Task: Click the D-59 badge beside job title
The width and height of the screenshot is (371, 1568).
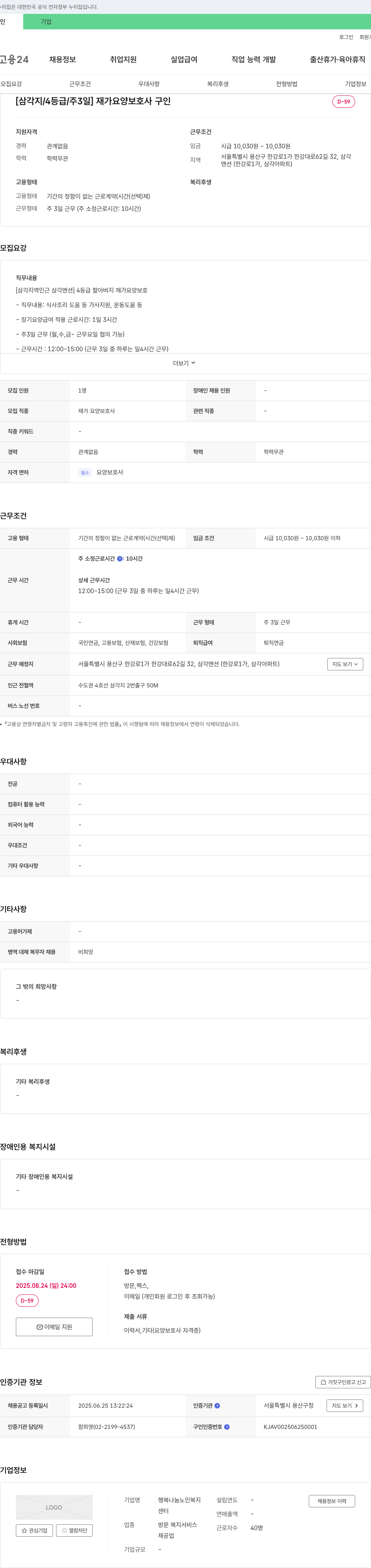Action: click(x=344, y=102)
